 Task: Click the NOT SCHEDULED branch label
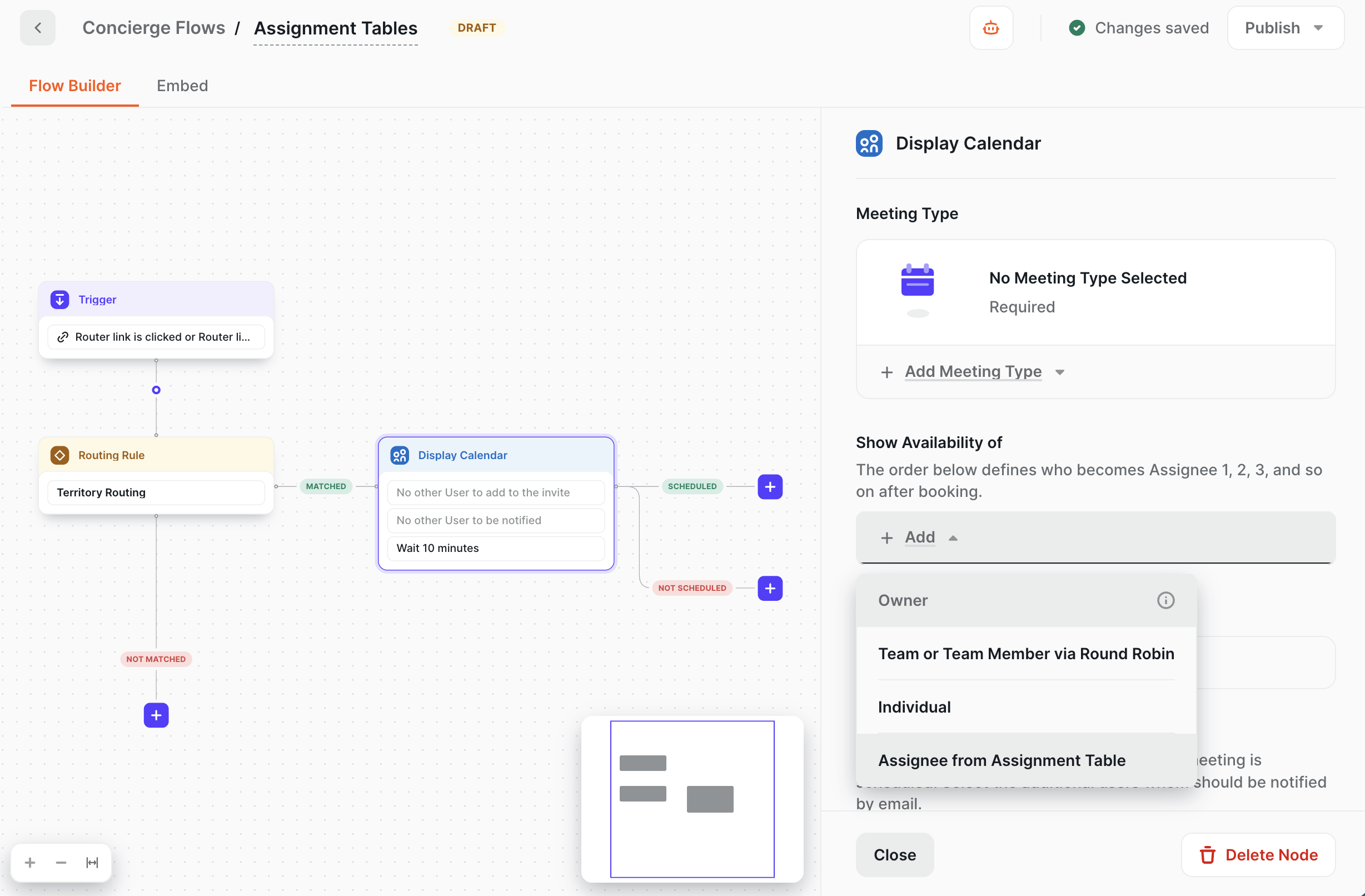pos(692,588)
